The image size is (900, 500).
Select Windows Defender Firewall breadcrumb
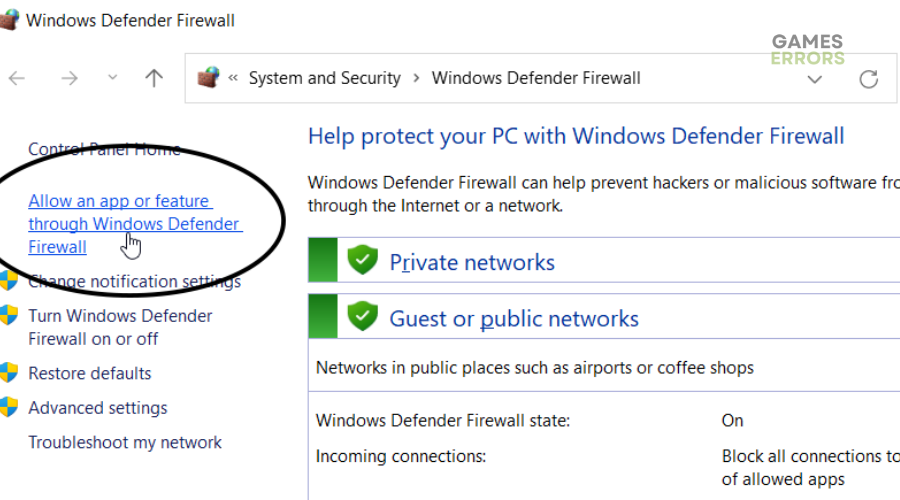[536, 78]
